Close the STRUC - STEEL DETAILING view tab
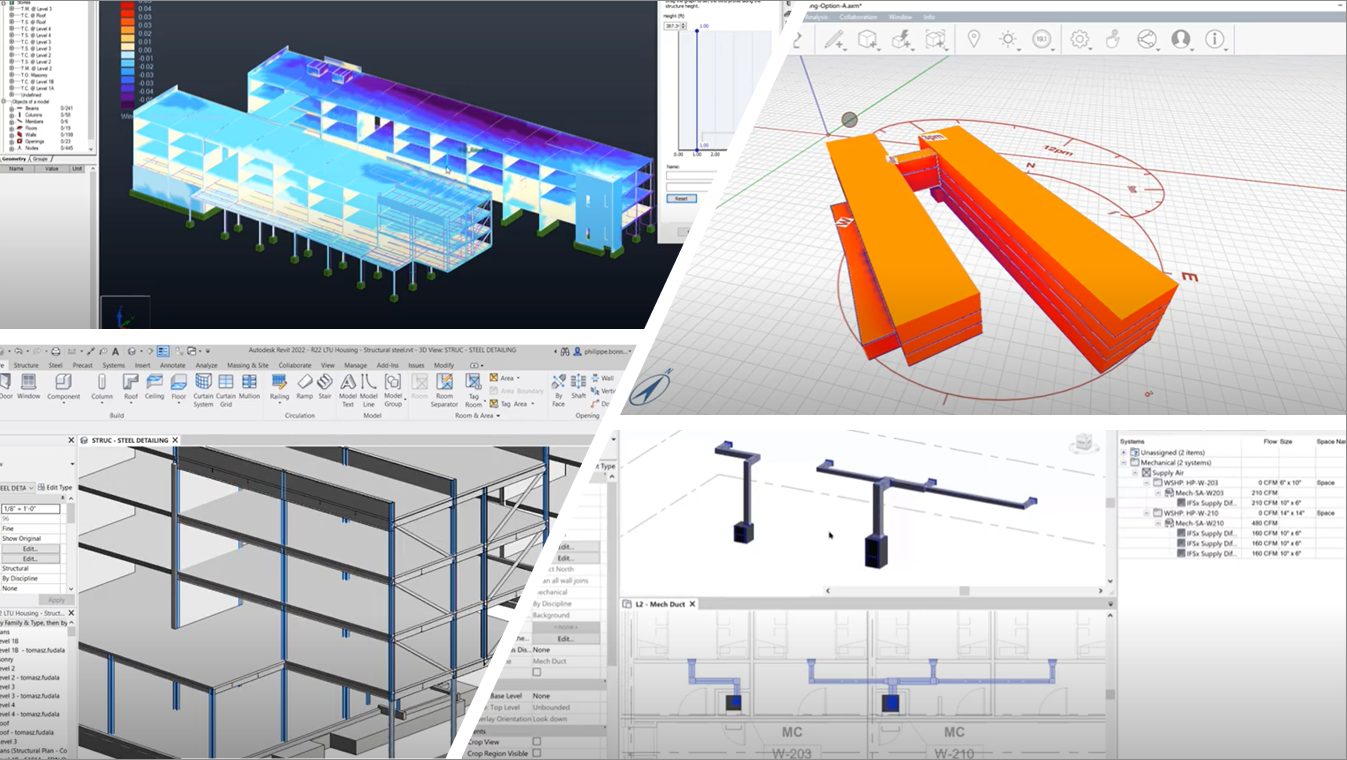Viewport: 1347px width, 760px height. pos(177,440)
